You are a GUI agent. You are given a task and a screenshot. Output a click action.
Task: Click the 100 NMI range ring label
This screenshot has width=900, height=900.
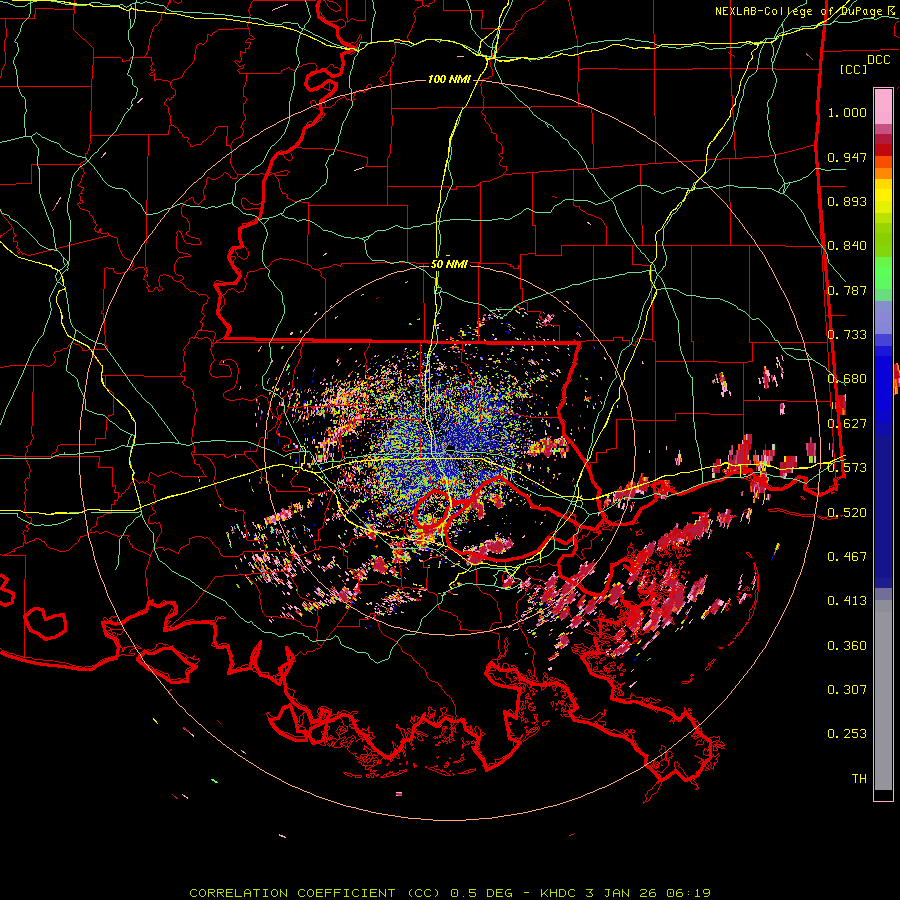(449, 79)
